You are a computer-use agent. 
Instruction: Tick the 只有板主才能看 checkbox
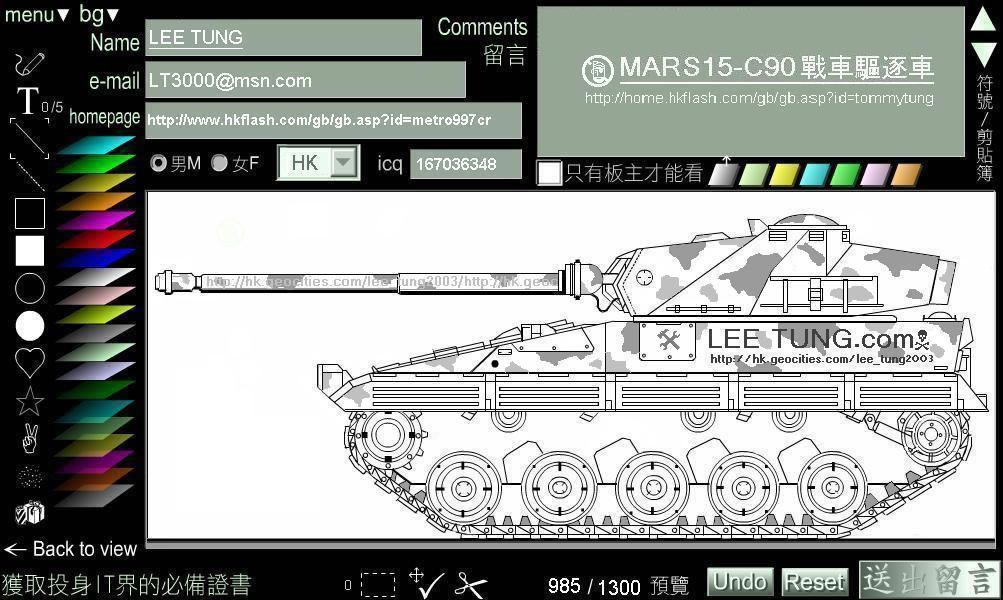pos(549,173)
